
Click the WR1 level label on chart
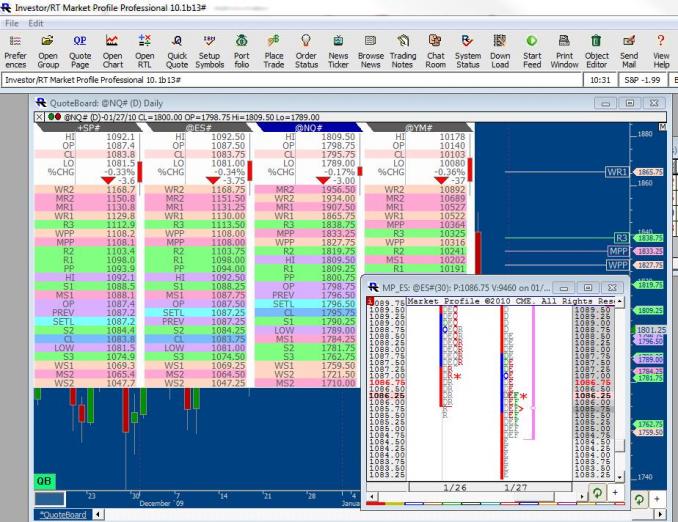617,172
